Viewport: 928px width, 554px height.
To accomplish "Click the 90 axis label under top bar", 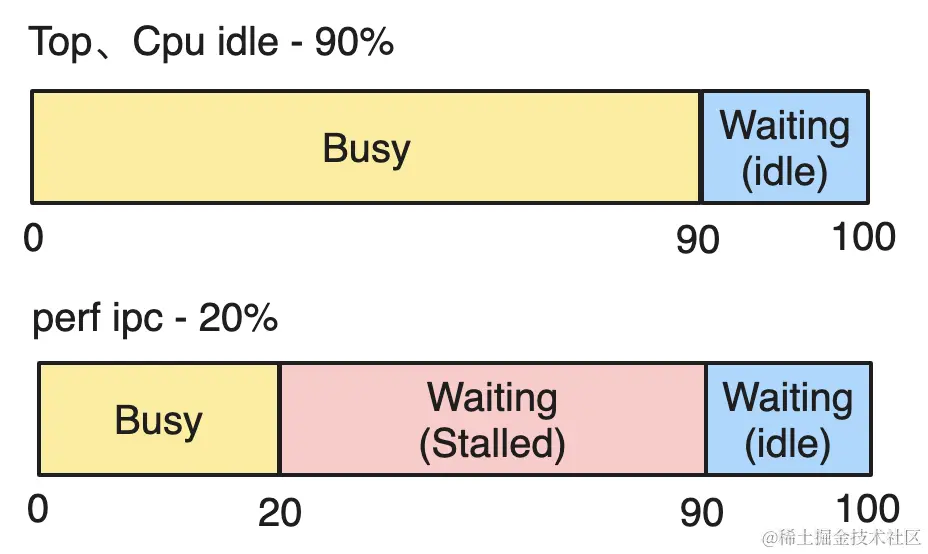I will coord(698,240).
